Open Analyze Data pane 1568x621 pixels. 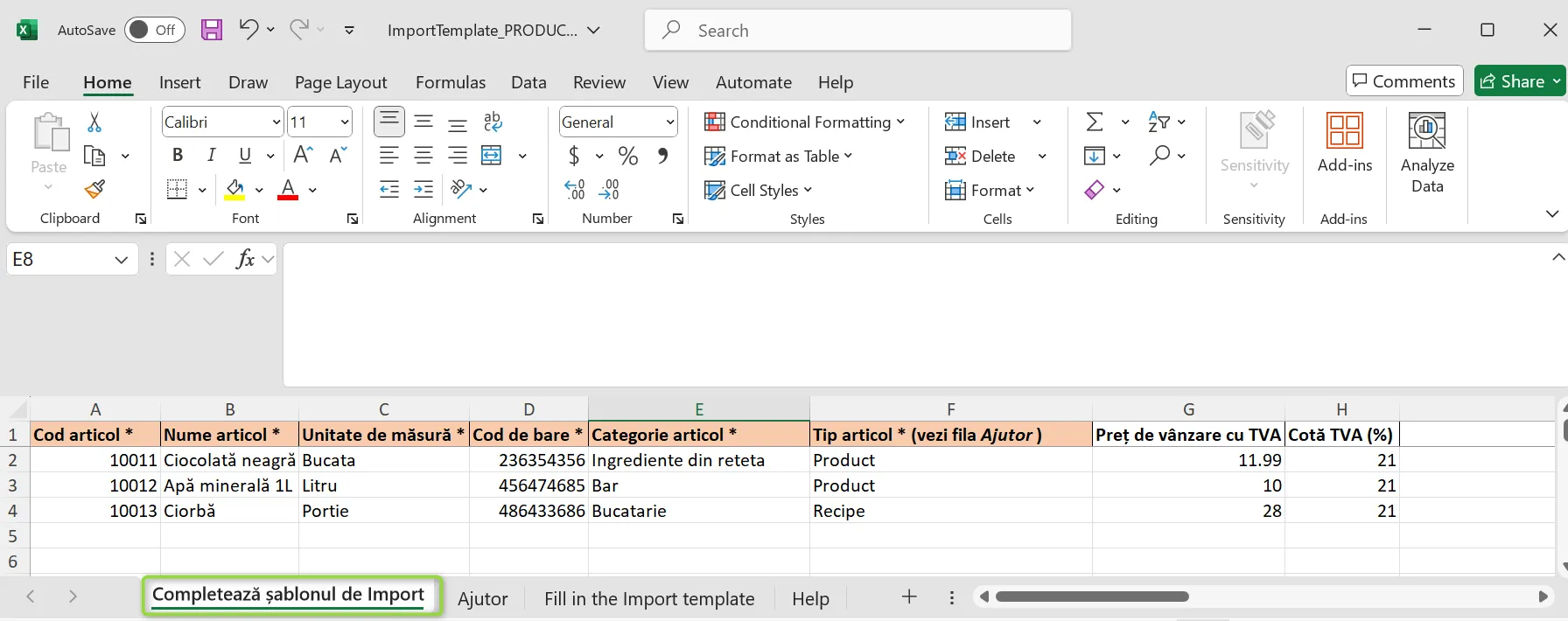[x=1427, y=152]
